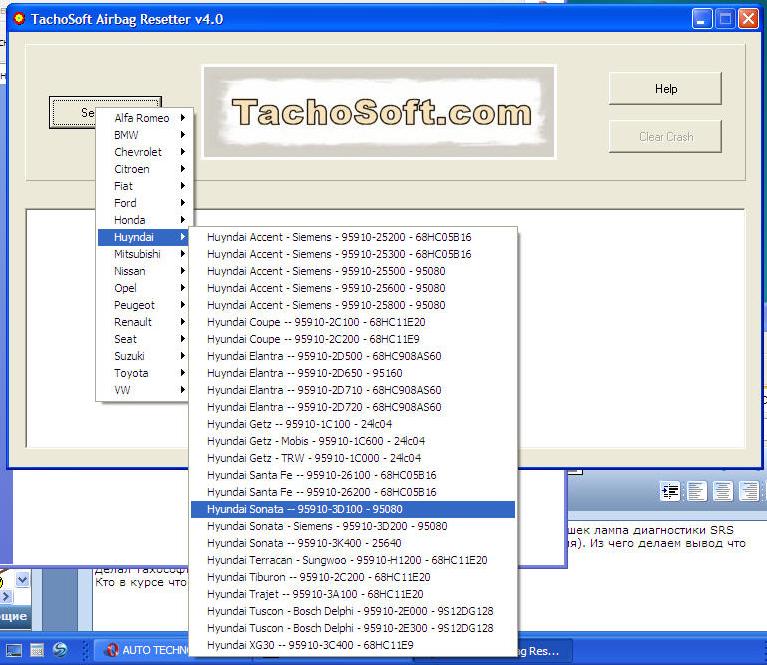Open the BMW submenu
The height and width of the screenshot is (665, 767).
(x=142, y=135)
